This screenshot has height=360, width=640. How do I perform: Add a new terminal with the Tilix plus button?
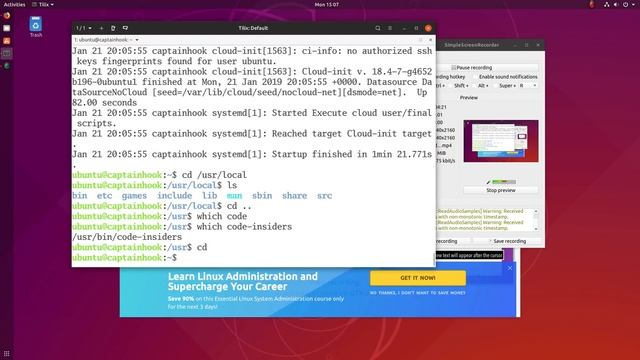coord(101,28)
